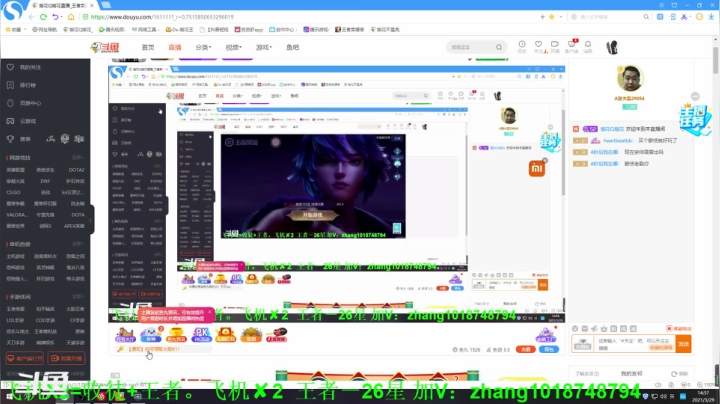720x404 pixels.
Task: Expand the 游戏 games dropdown
Action: click(x=264, y=47)
